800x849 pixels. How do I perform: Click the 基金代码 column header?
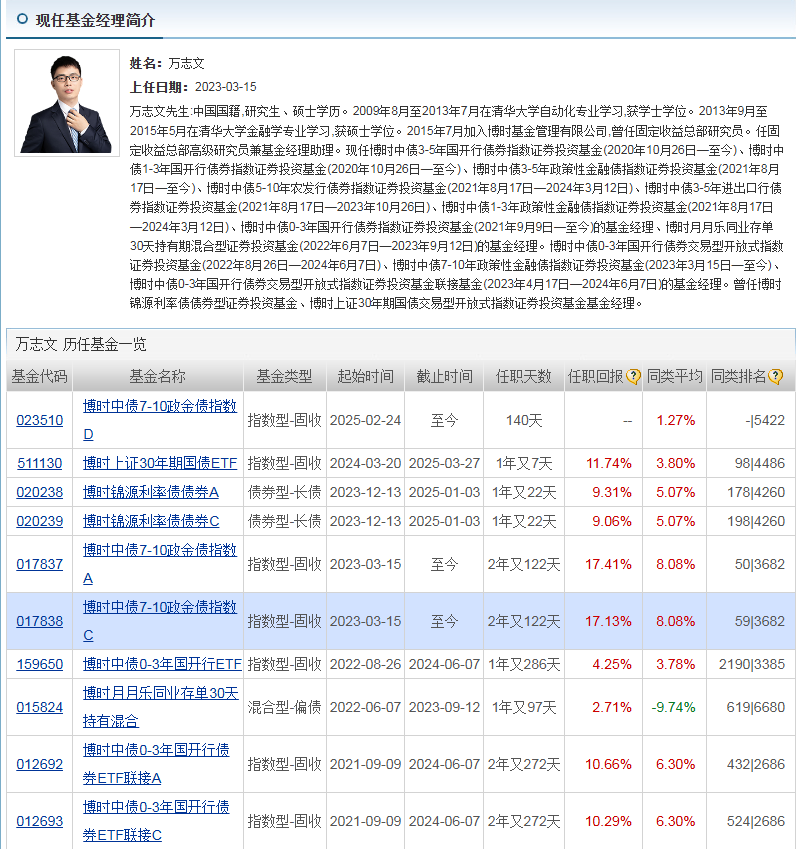point(40,376)
